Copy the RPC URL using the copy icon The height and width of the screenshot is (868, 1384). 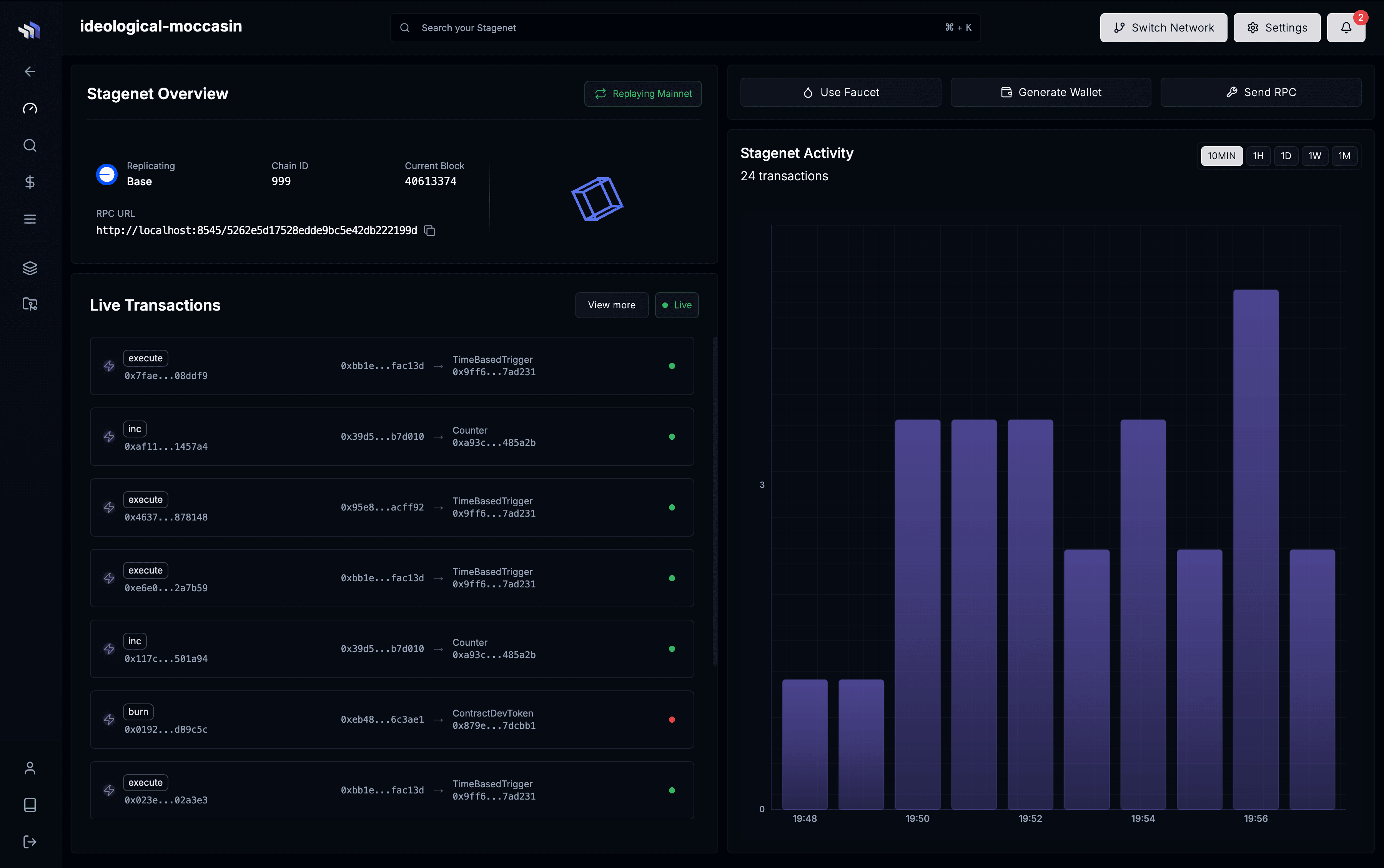[429, 230]
